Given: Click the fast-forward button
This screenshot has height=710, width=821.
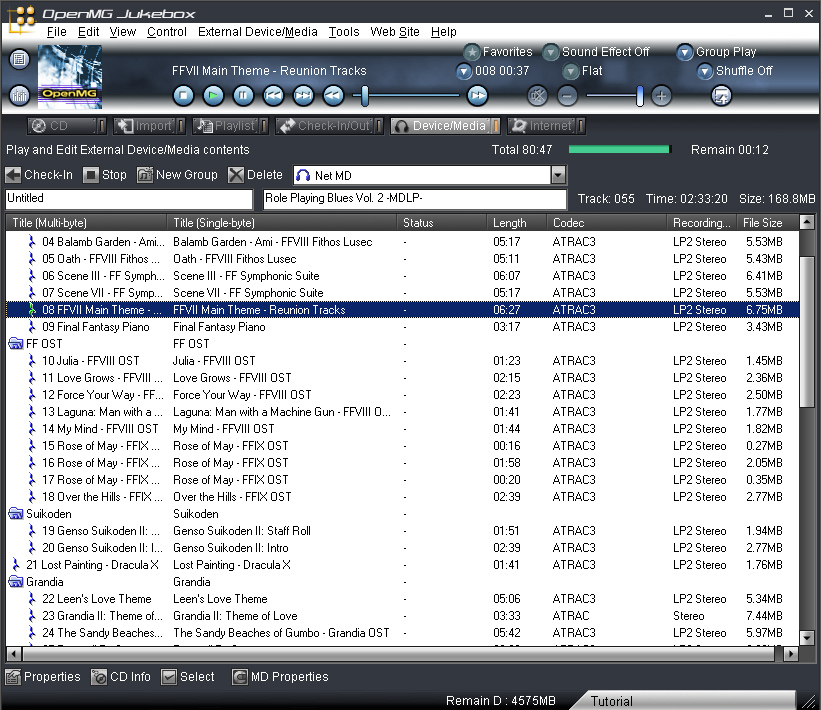Looking at the screenshot, I should pos(477,95).
